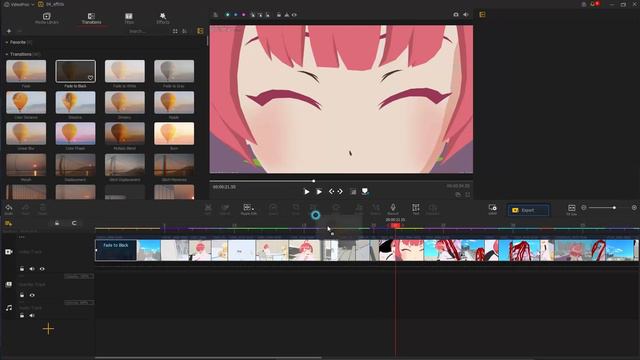Image resolution: width=640 pixels, height=360 pixels.
Task: Click the Record microphone icon
Action: [393, 209]
